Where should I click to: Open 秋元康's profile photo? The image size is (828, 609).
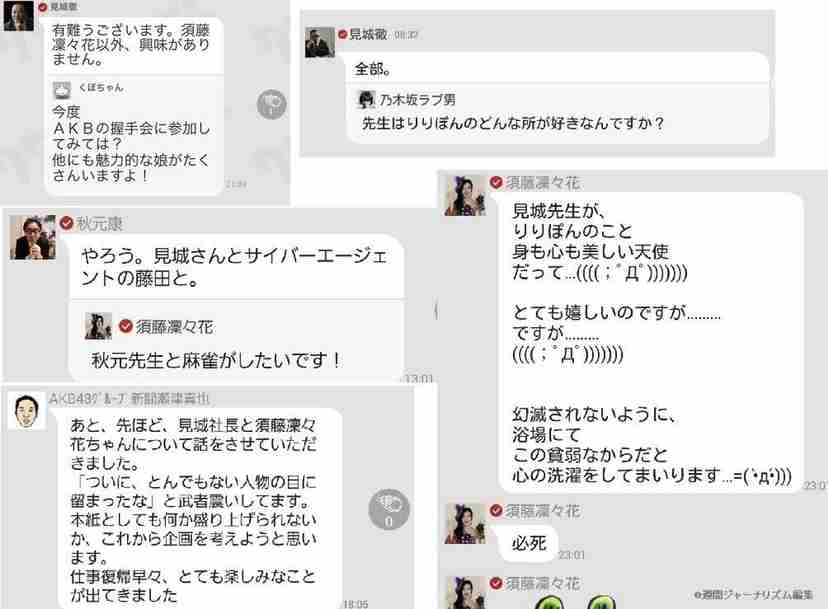[33, 237]
